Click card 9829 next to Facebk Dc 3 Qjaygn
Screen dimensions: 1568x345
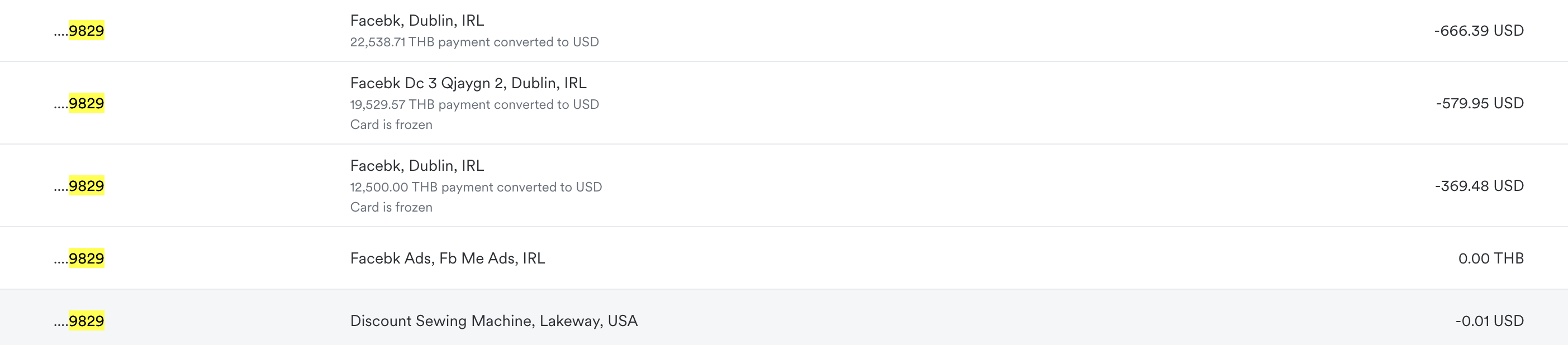[x=79, y=103]
